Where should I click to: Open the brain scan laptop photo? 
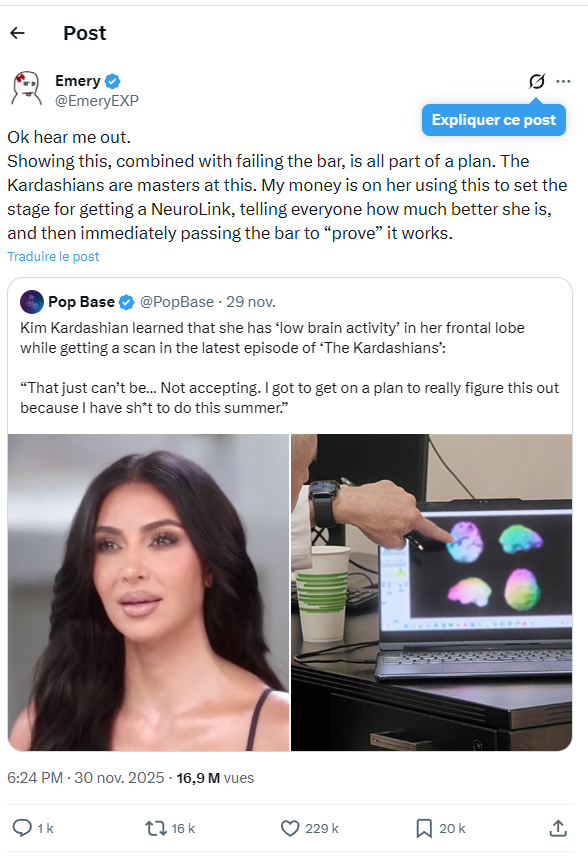[x=432, y=592]
